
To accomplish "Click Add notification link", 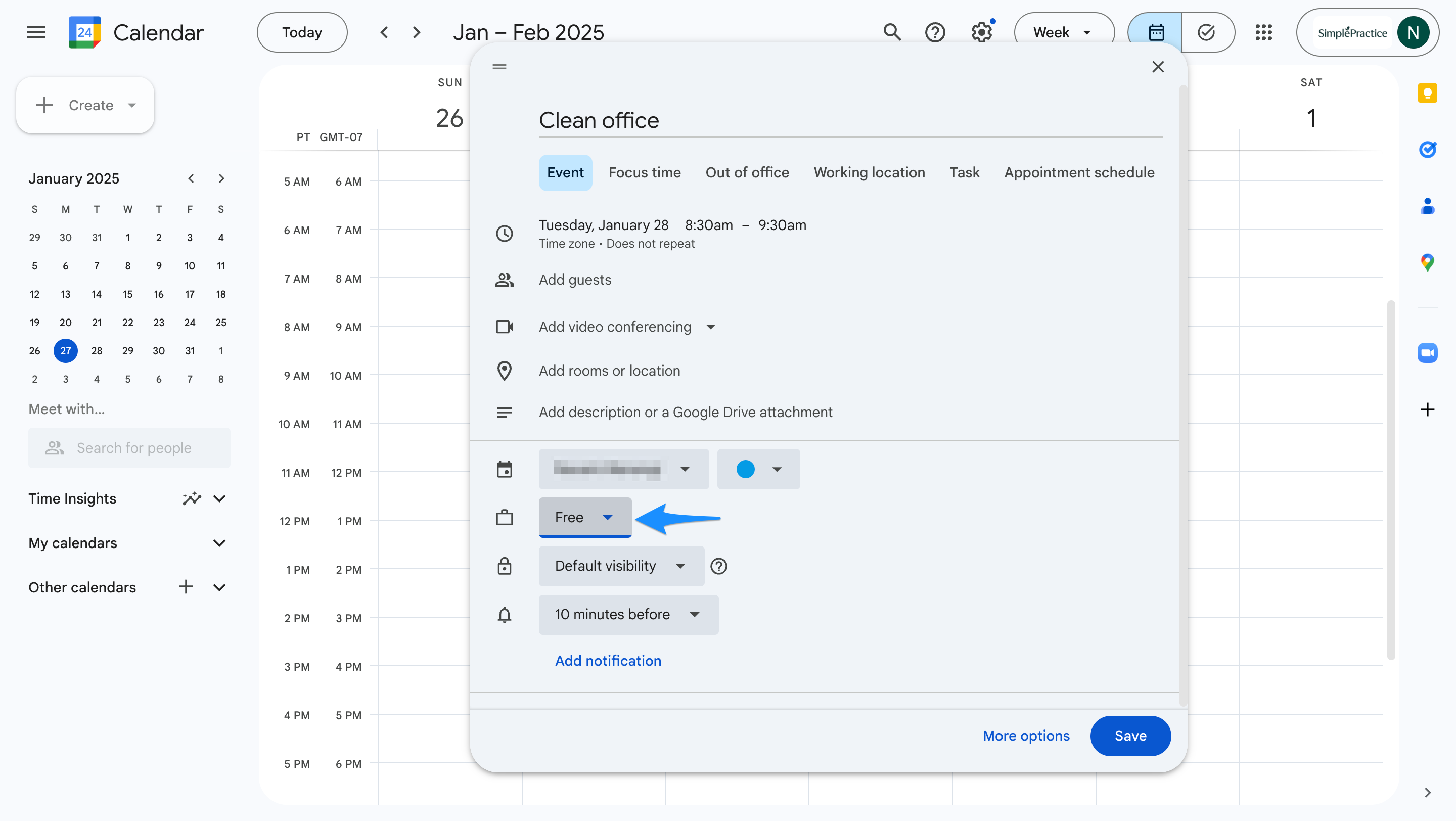I will 608,661.
